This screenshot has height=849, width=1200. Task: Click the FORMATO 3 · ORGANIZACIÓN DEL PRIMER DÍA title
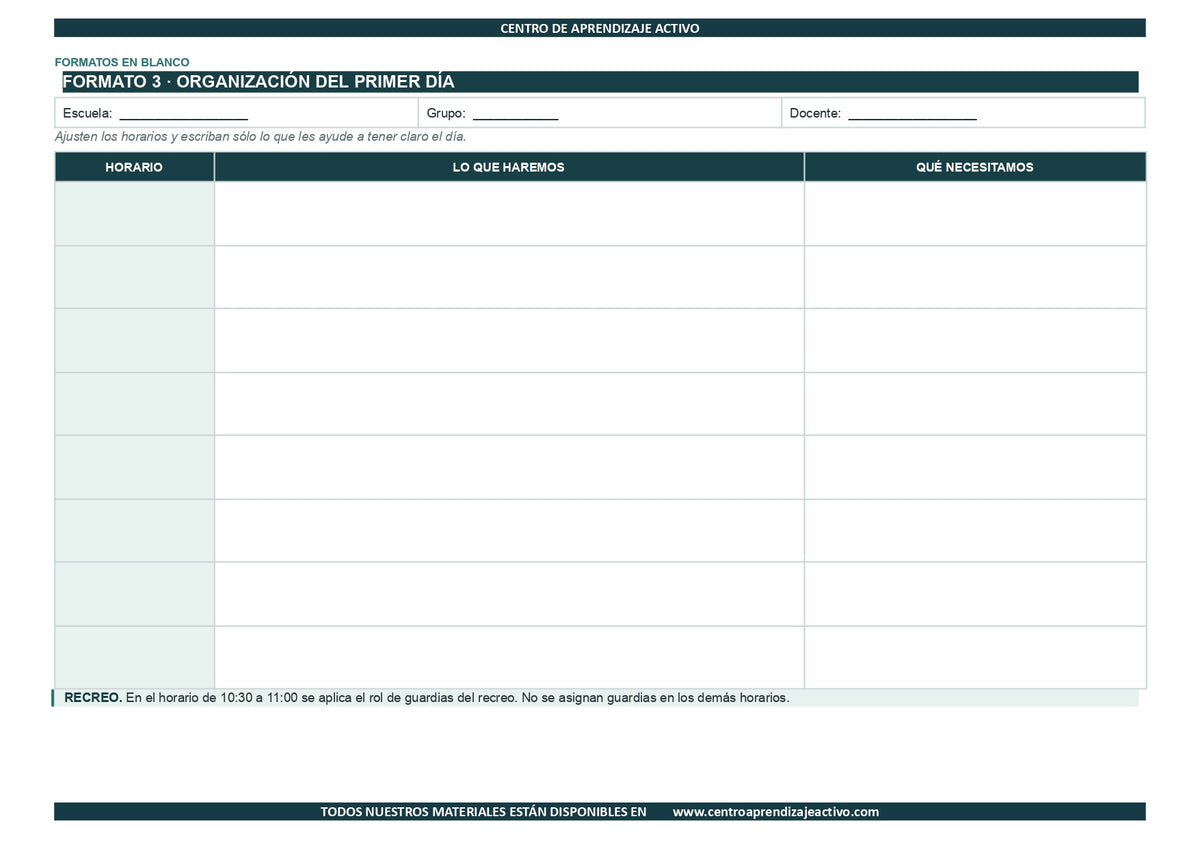[258, 82]
